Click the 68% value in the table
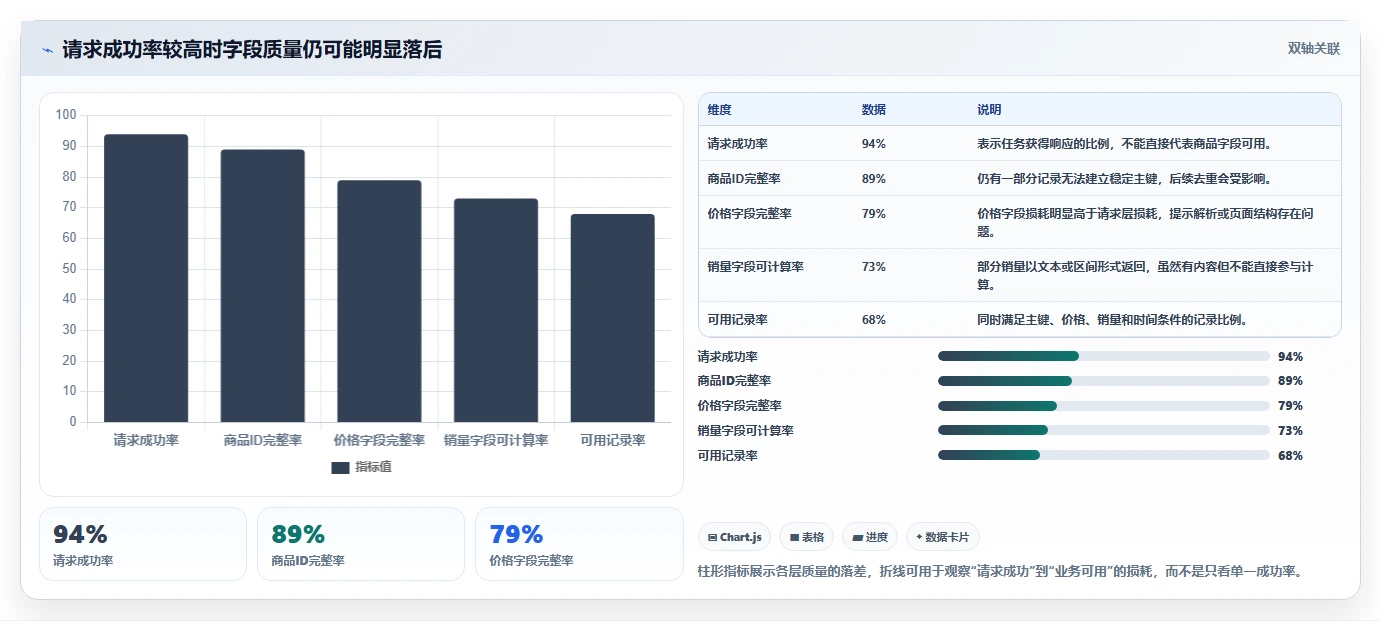 pyautogui.click(x=873, y=320)
